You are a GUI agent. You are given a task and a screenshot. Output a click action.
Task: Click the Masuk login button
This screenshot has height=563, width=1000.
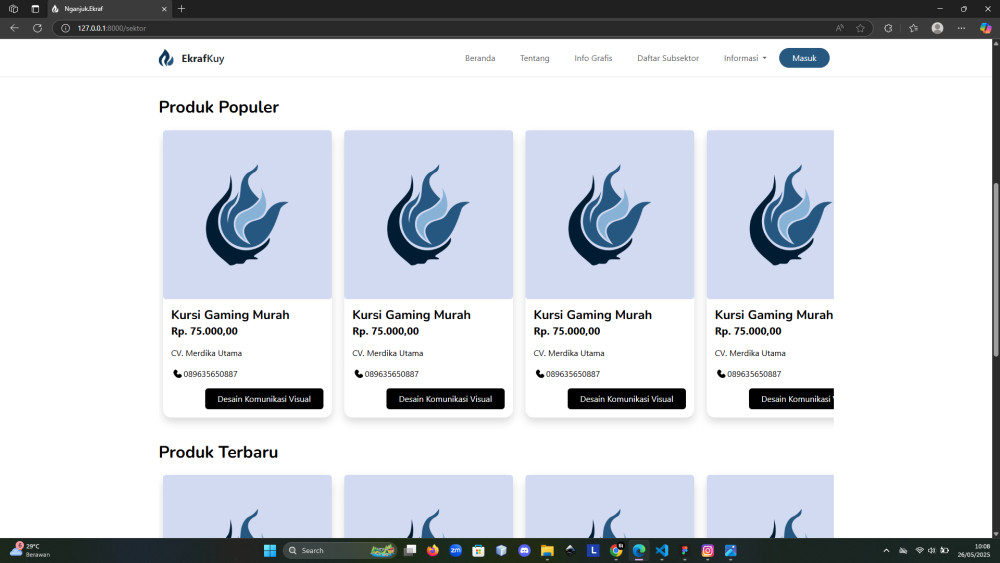coord(804,58)
